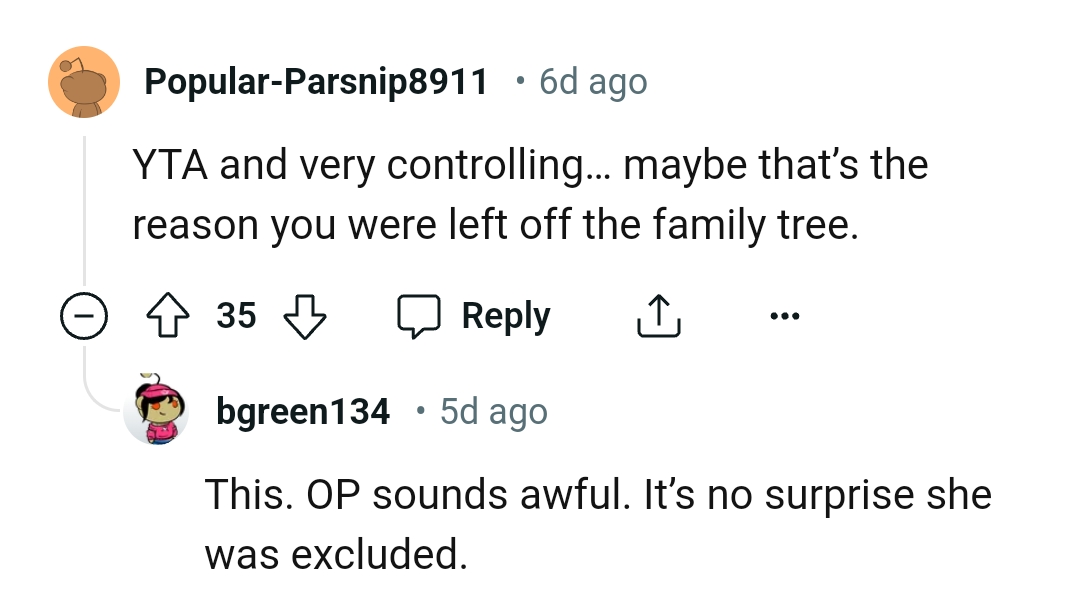The image size is (1079, 609).
Task: Click the Reply speech bubble icon
Action: [421, 315]
